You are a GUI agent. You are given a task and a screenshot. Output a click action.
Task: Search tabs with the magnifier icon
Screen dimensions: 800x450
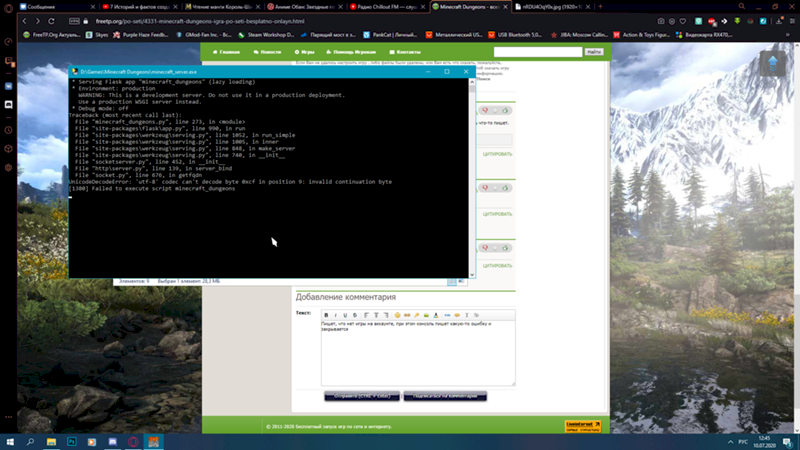pyautogui.click(x=742, y=7)
